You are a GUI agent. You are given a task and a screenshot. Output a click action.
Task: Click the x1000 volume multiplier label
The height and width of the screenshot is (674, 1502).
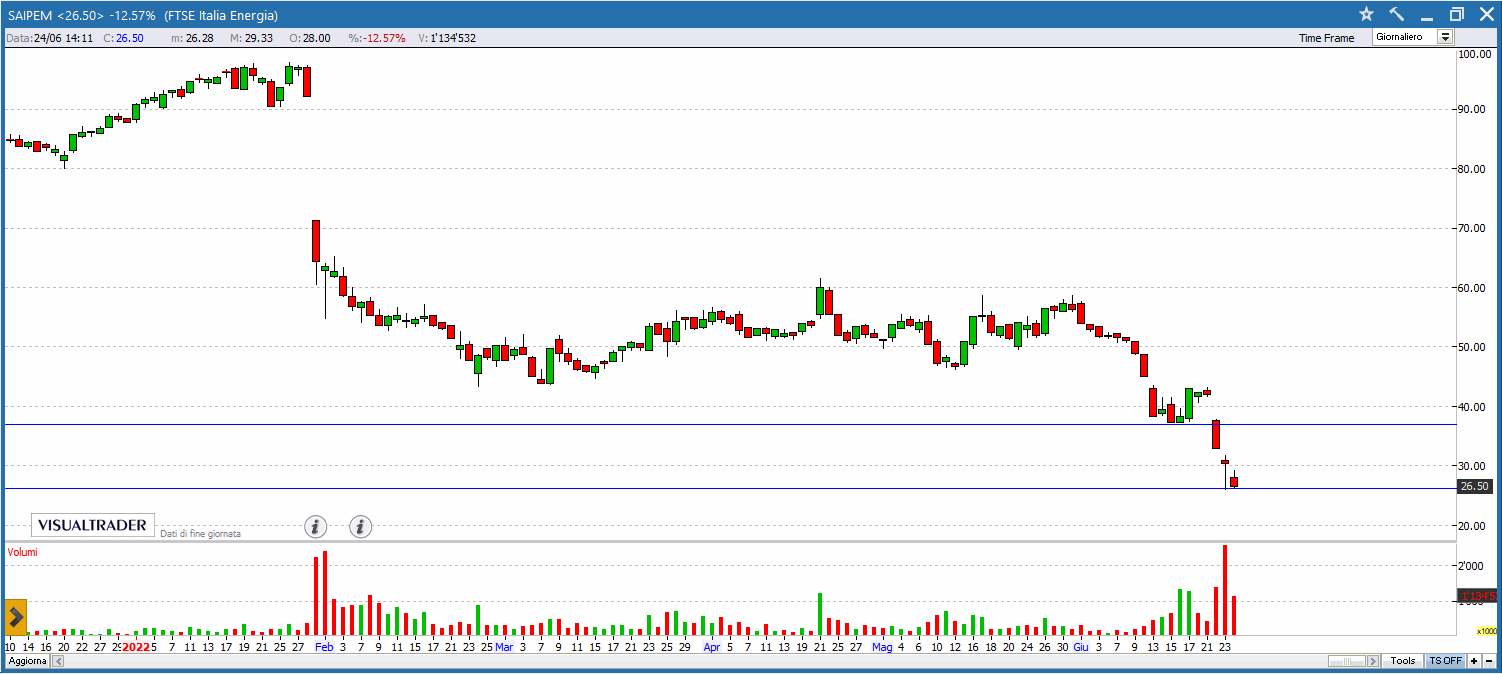1487,631
